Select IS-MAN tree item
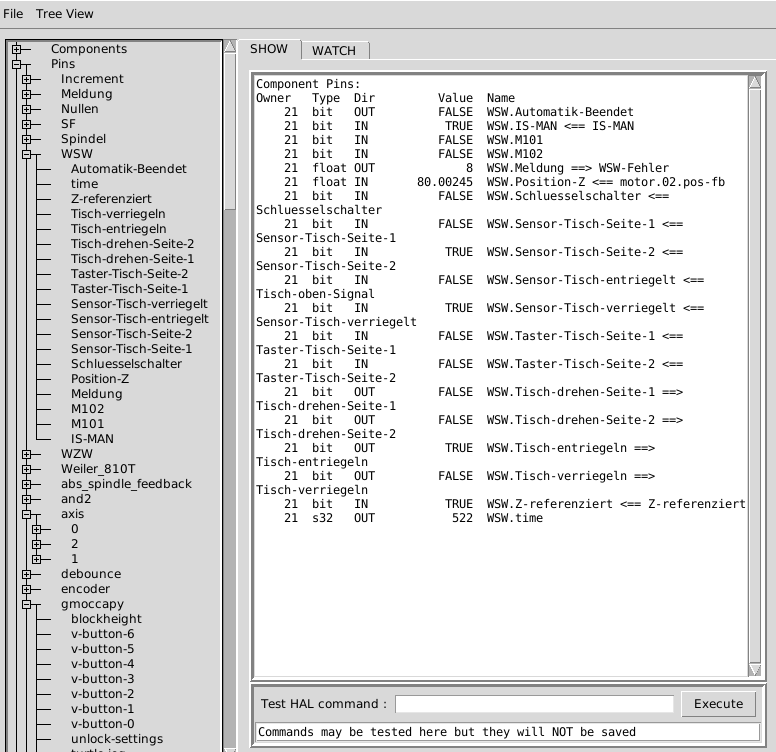 point(93,439)
